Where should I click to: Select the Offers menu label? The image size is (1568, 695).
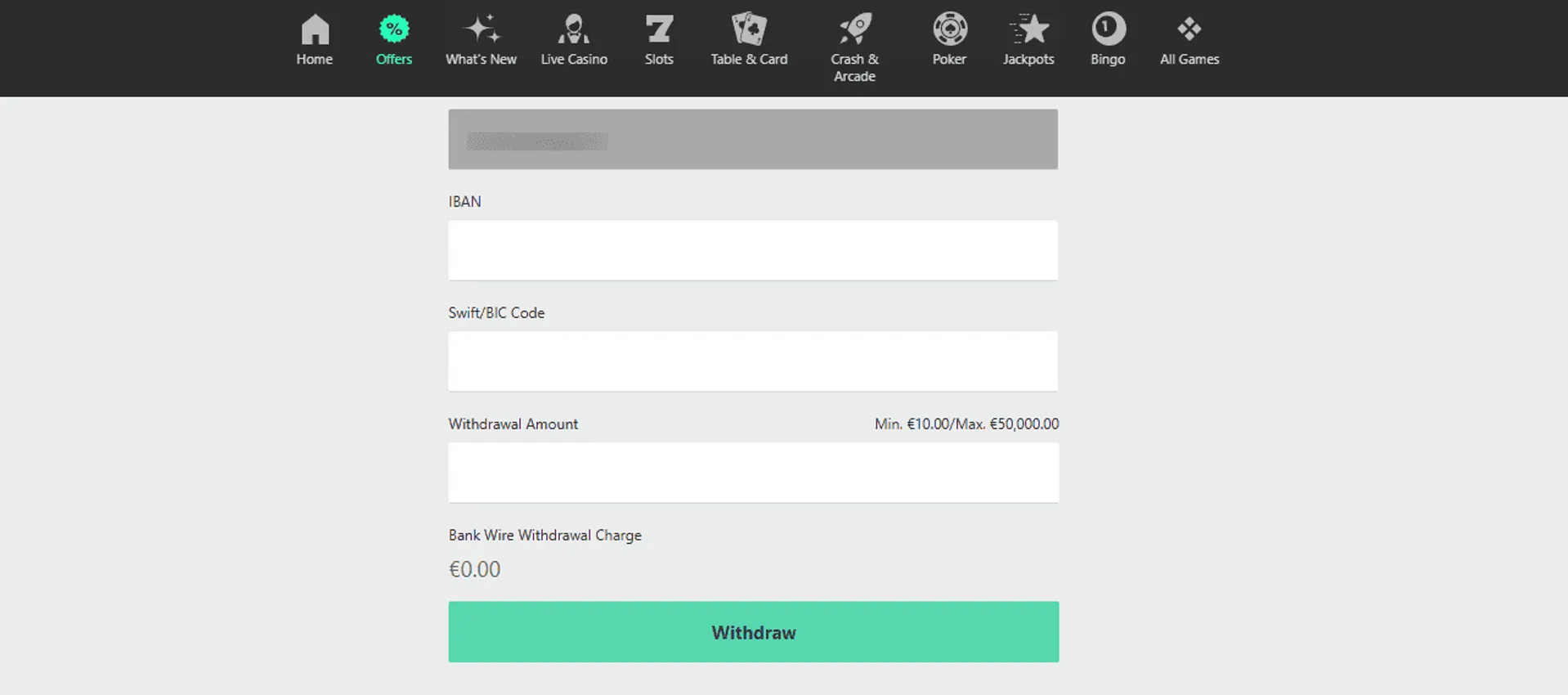click(394, 60)
